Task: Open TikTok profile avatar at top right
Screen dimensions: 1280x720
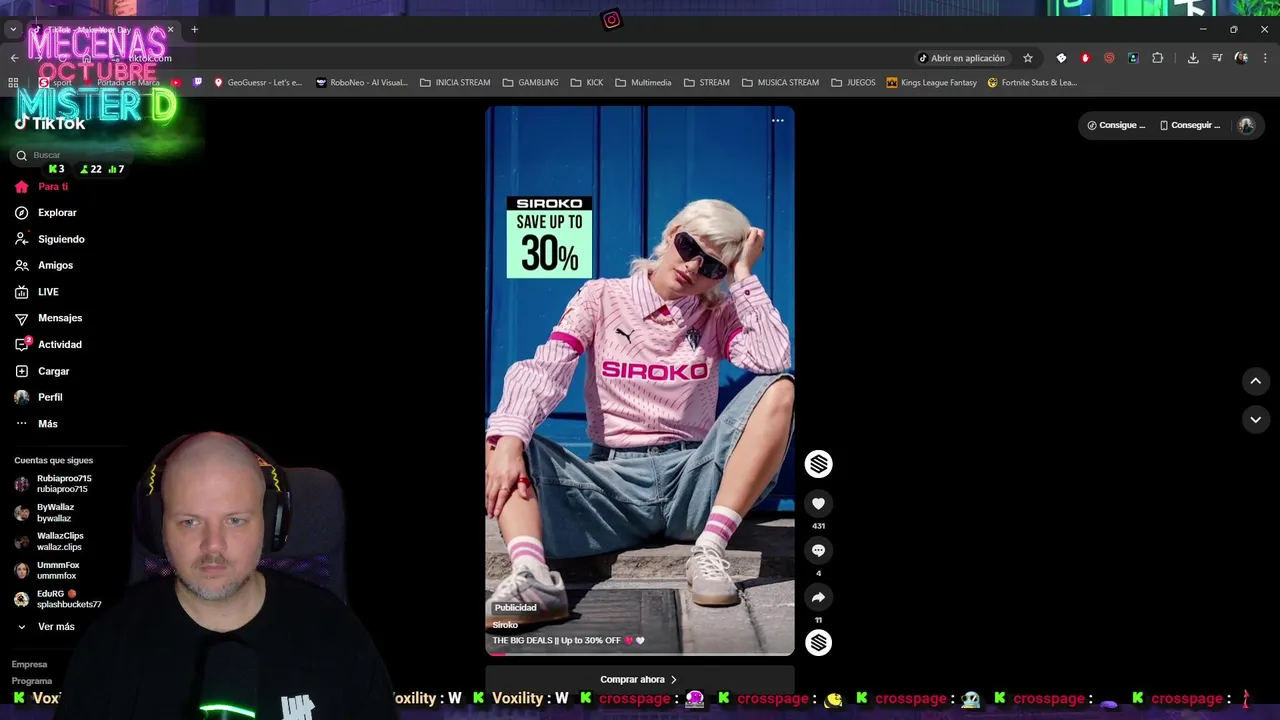Action: 1246,125
